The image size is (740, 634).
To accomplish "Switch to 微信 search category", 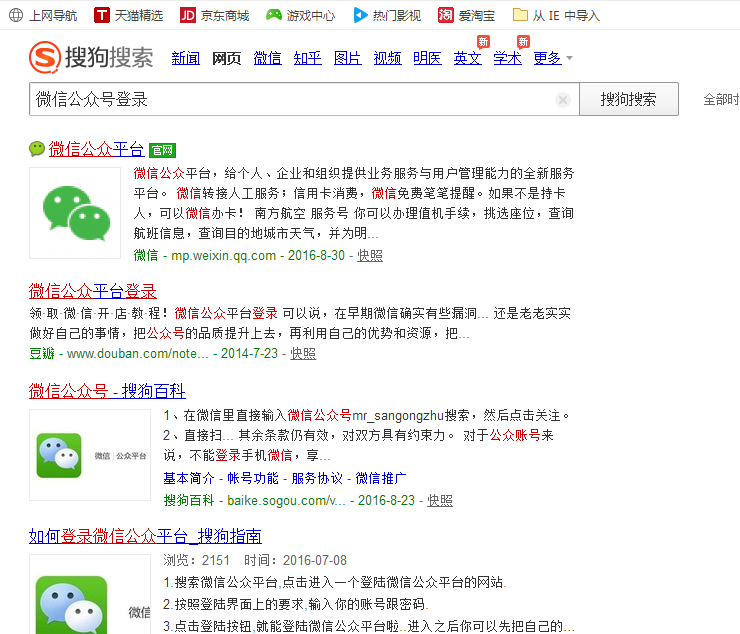I will pos(267,58).
